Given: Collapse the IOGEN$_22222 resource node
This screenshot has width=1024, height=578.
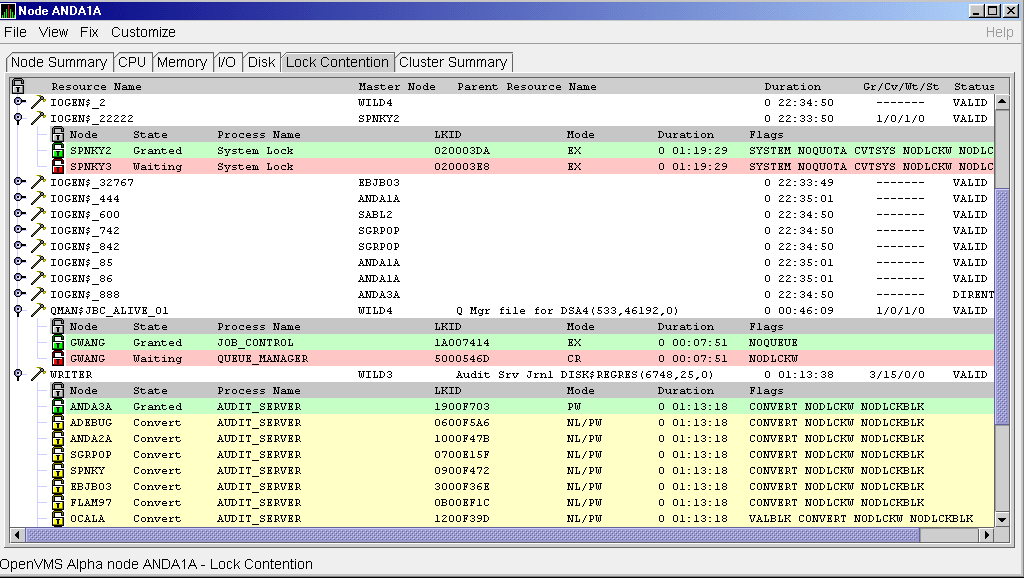Looking at the screenshot, I should coord(19,119).
